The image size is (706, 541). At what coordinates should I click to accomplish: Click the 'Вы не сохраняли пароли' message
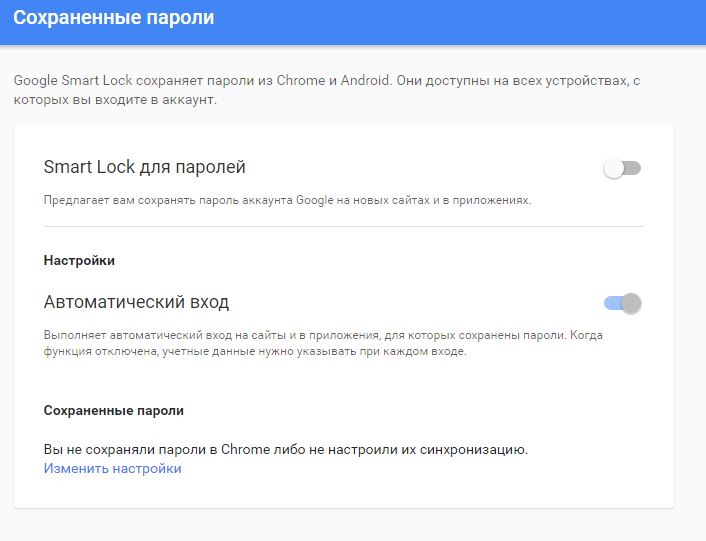click(x=285, y=450)
